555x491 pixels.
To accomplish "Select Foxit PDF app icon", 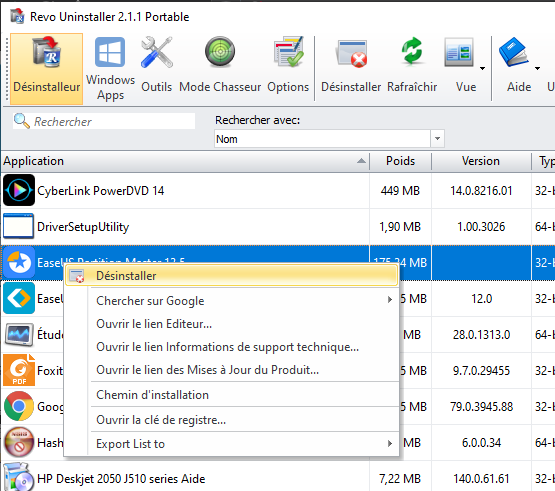I will coord(19,370).
